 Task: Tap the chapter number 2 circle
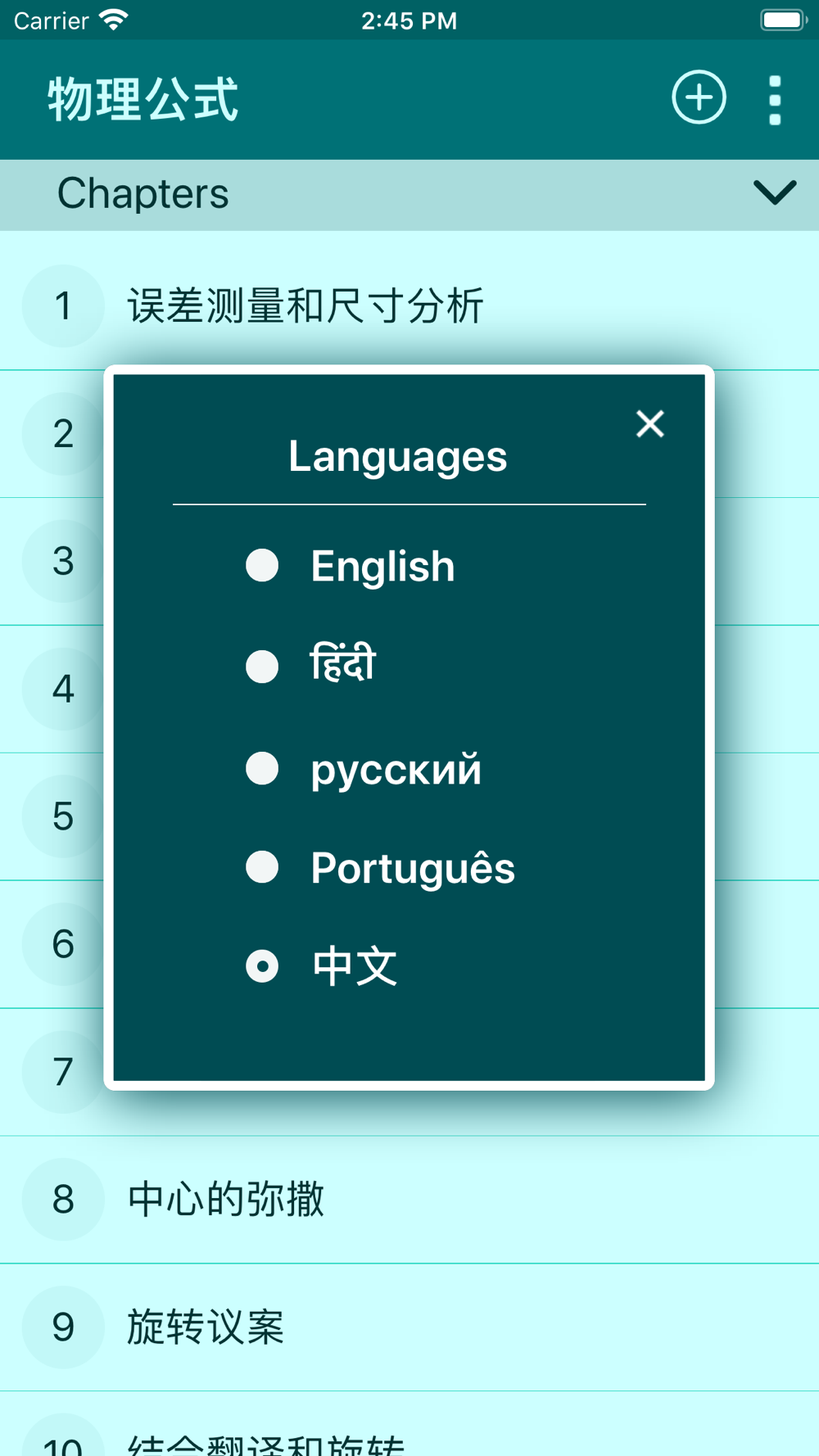[x=63, y=434]
